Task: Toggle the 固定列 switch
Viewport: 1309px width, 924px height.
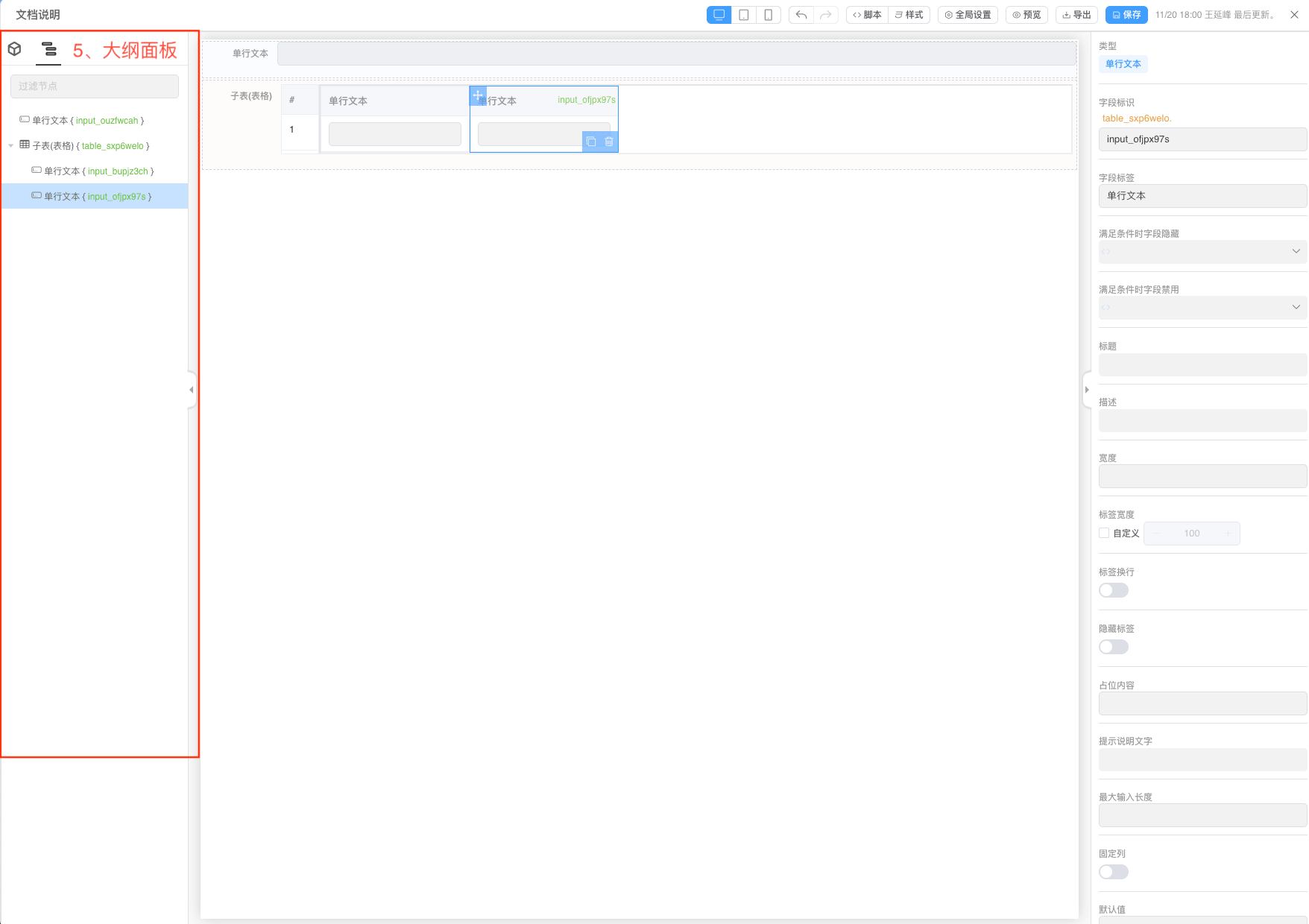Action: (x=1113, y=872)
